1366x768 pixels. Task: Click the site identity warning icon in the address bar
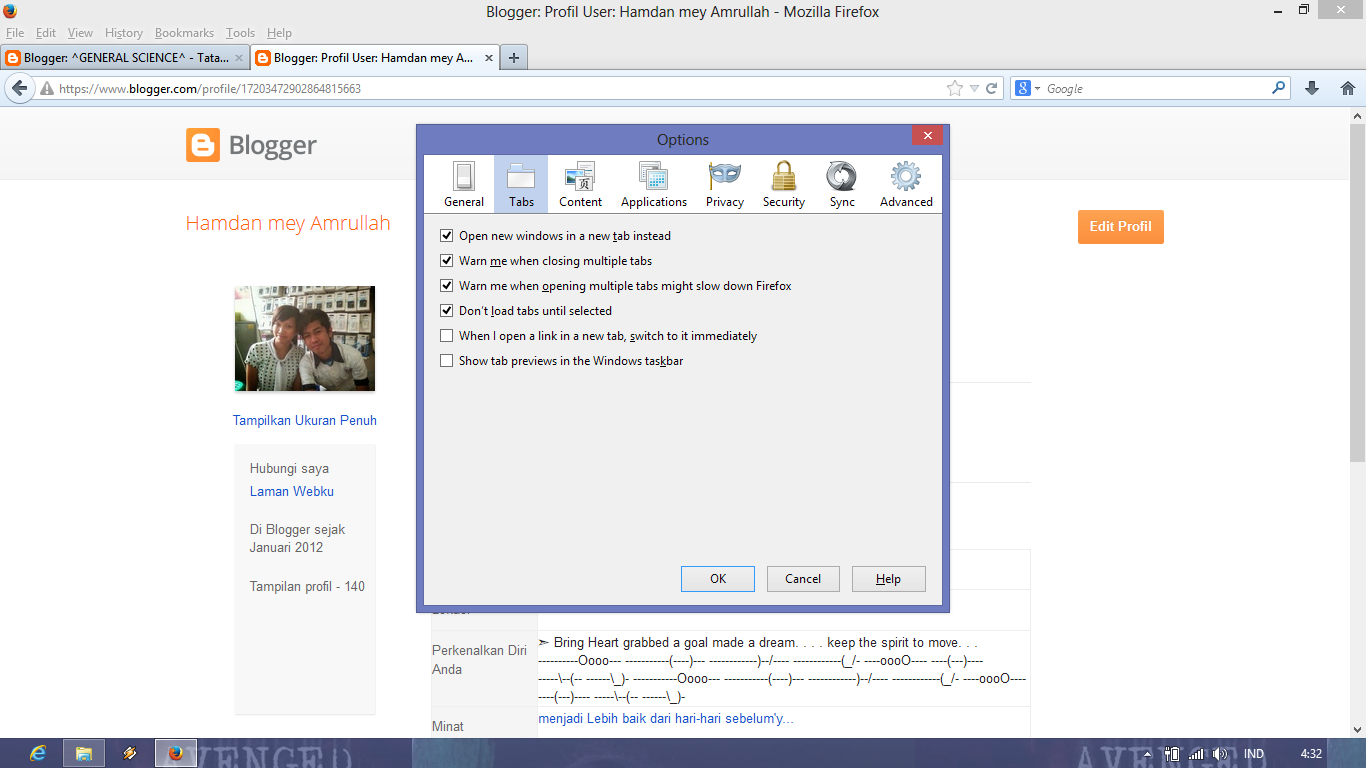pos(47,89)
